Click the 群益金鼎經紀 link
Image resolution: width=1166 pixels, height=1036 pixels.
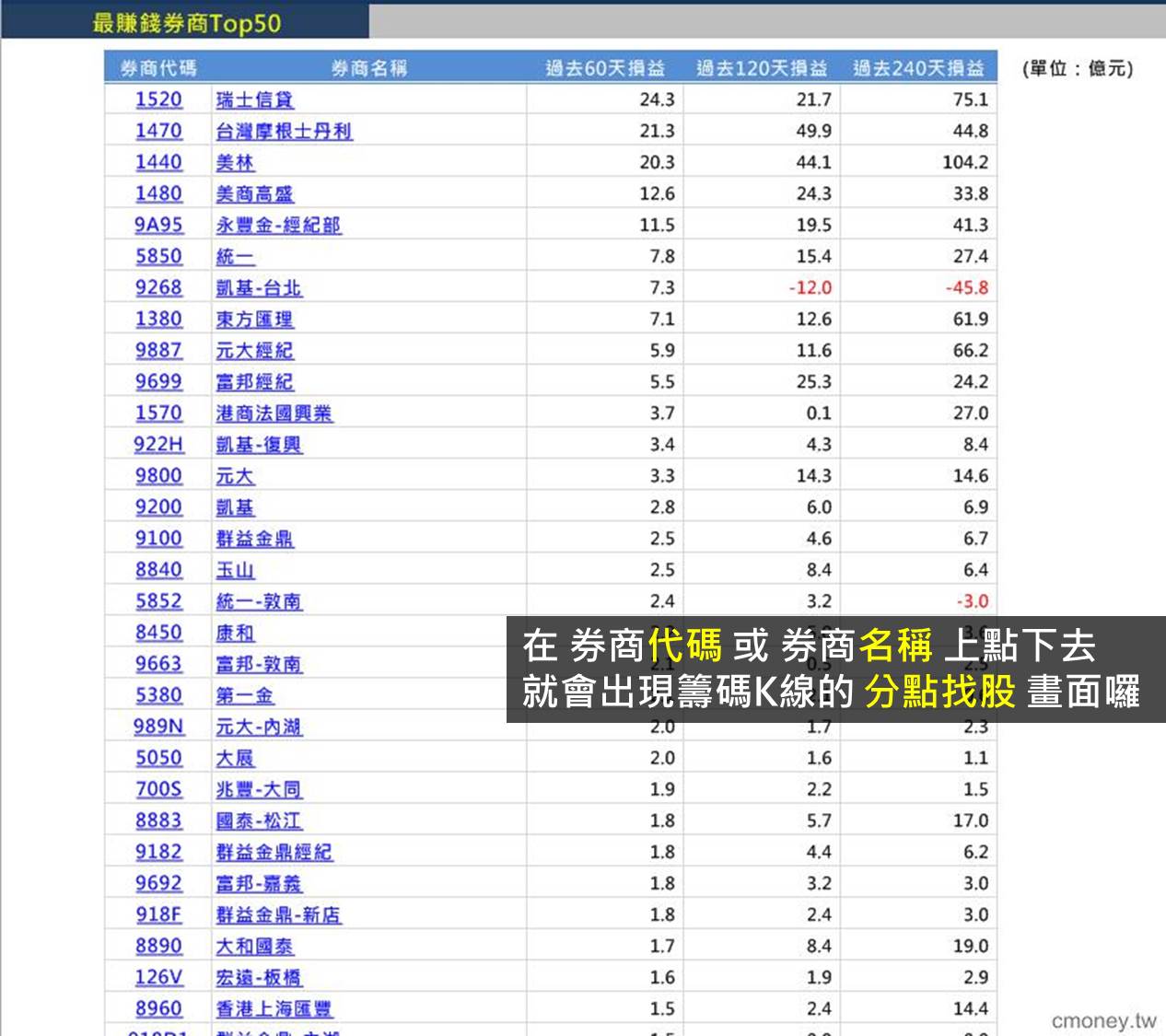[x=274, y=852]
